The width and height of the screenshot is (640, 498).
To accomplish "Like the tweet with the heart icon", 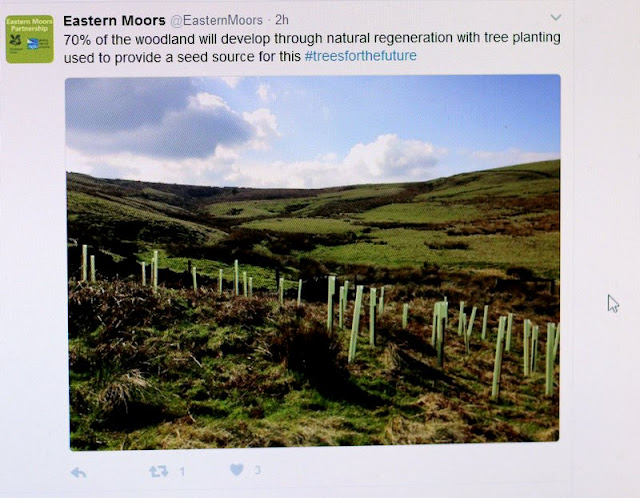I will 237,470.
